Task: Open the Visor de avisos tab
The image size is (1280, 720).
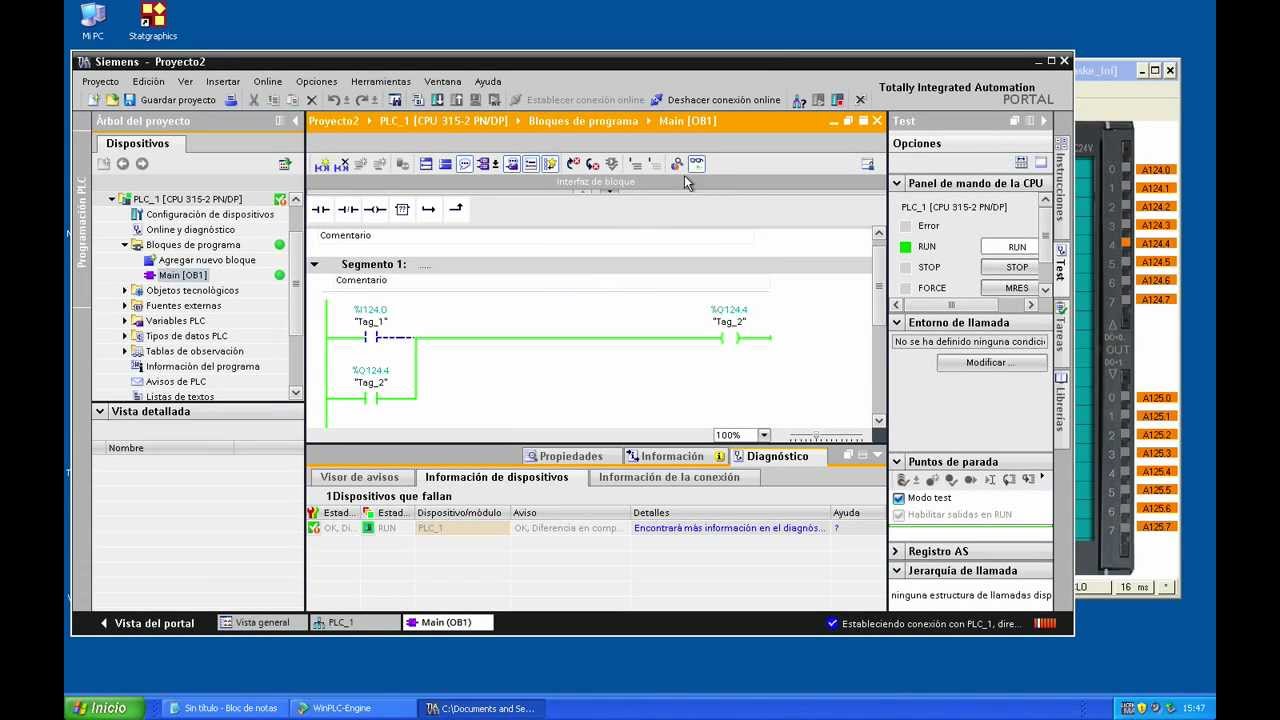Action: coord(359,478)
